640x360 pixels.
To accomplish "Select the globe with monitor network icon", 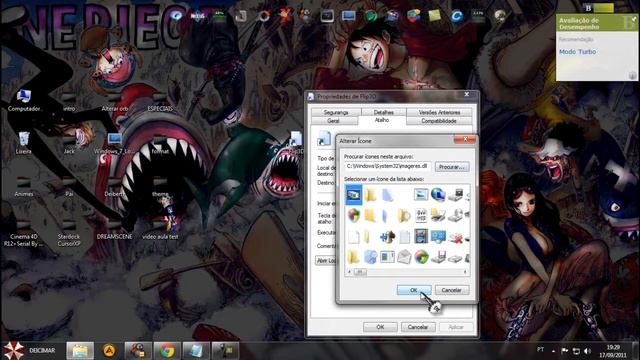I will pyautogui.click(x=438, y=195).
